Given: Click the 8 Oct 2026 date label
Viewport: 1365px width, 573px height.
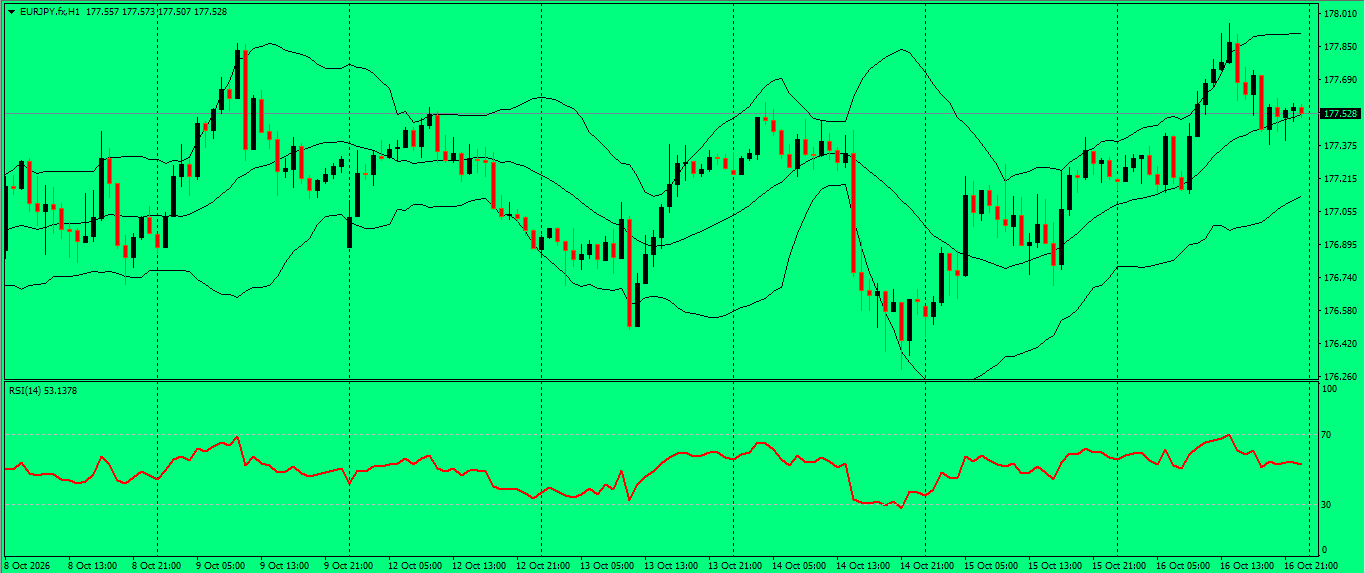Looking at the screenshot, I should click(27, 566).
